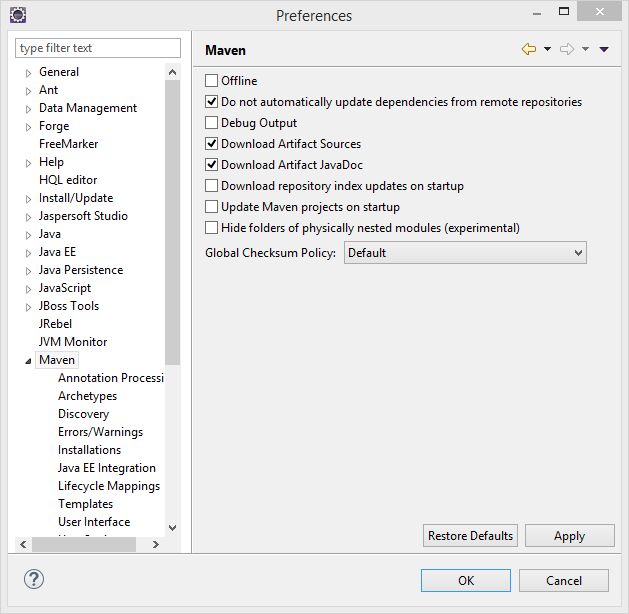Open Annotation Processing under Maven
Screen dimensions: 629x614
click(111, 378)
